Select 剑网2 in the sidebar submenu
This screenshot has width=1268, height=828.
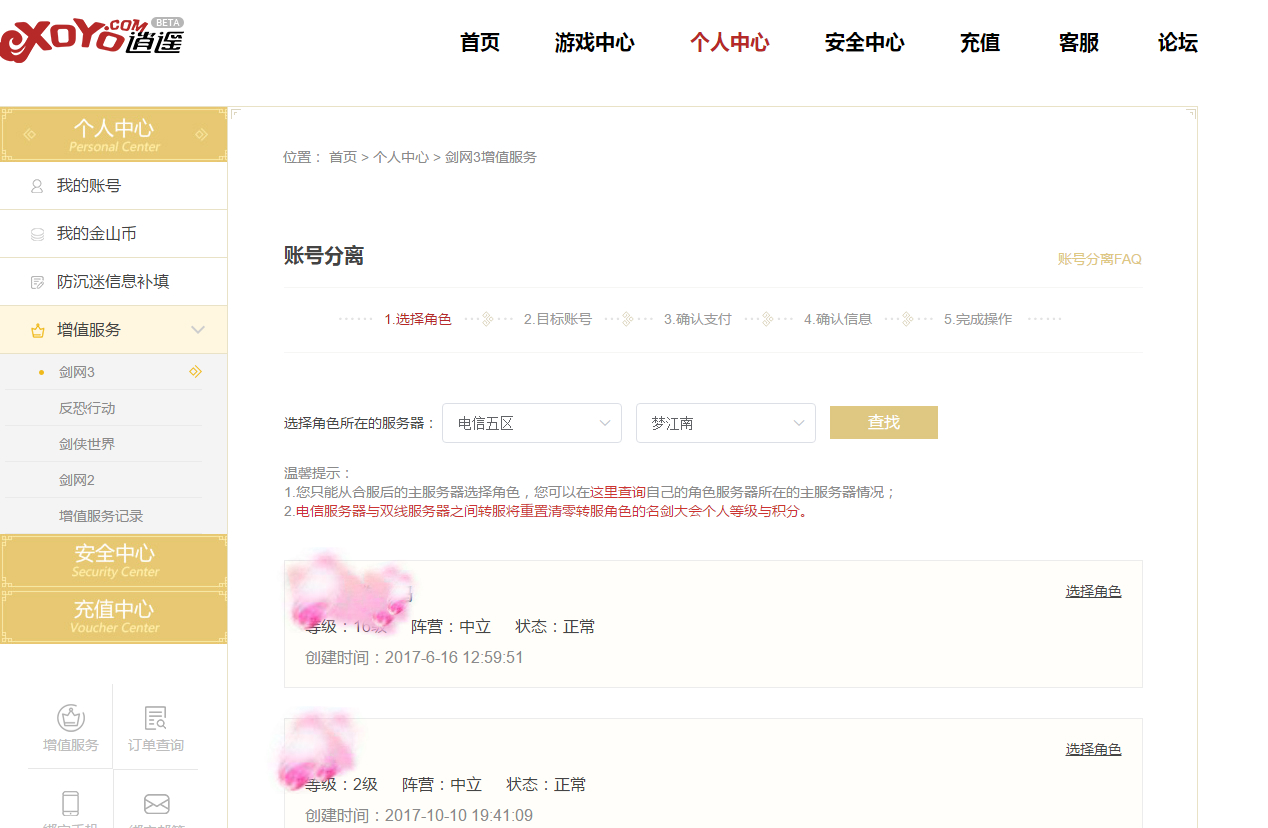tap(77, 480)
